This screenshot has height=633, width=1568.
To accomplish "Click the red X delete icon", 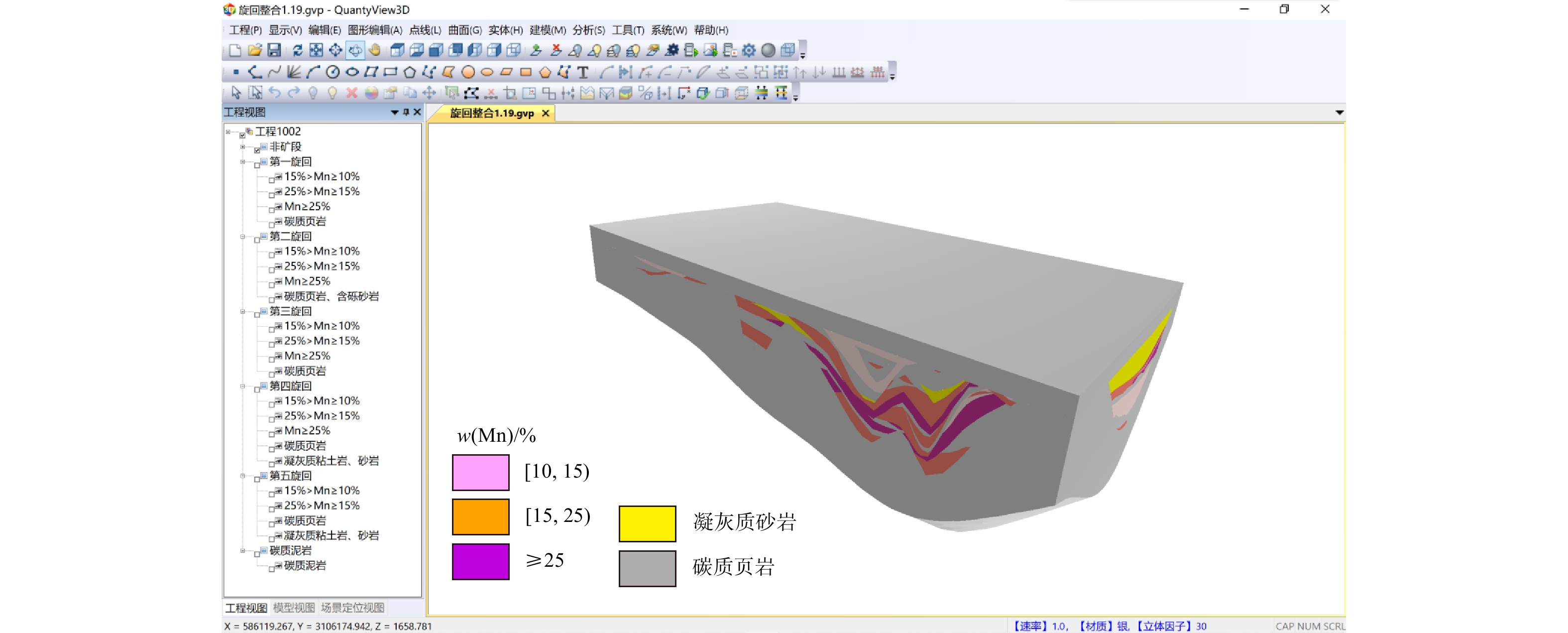I will [x=351, y=93].
